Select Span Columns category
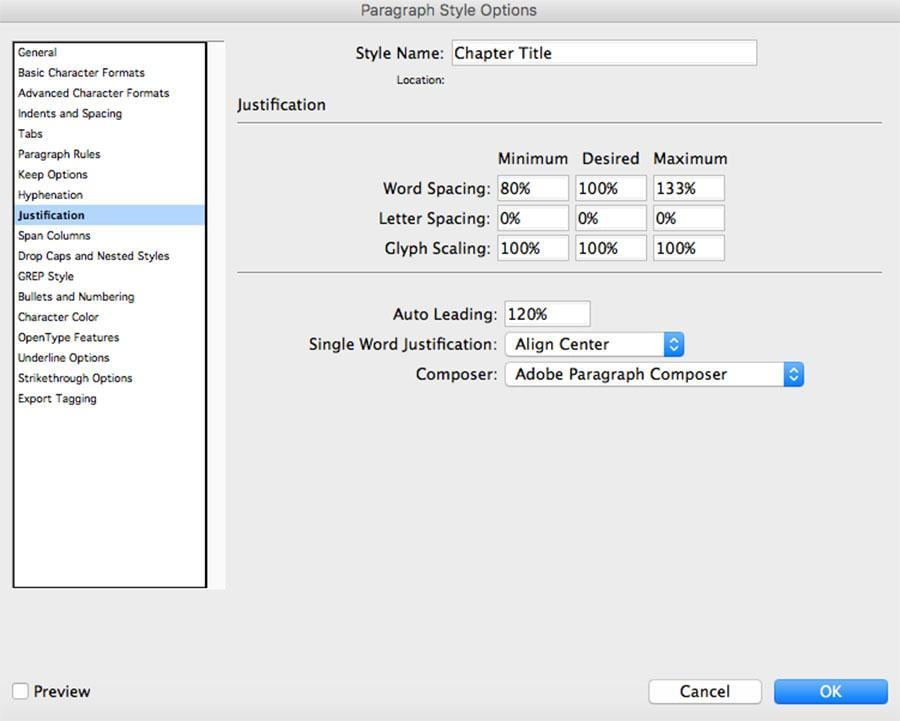Viewport: 900px width, 721px height. [x=54, y=235]
